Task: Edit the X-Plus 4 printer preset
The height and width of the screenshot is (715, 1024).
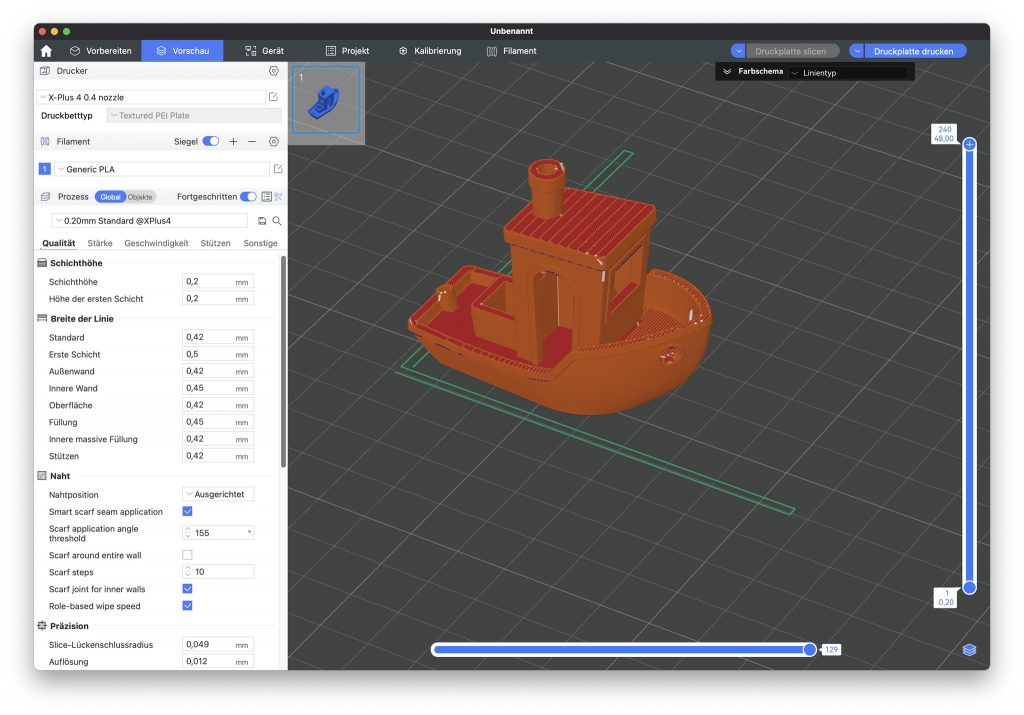Action: [x=273, y=97]
